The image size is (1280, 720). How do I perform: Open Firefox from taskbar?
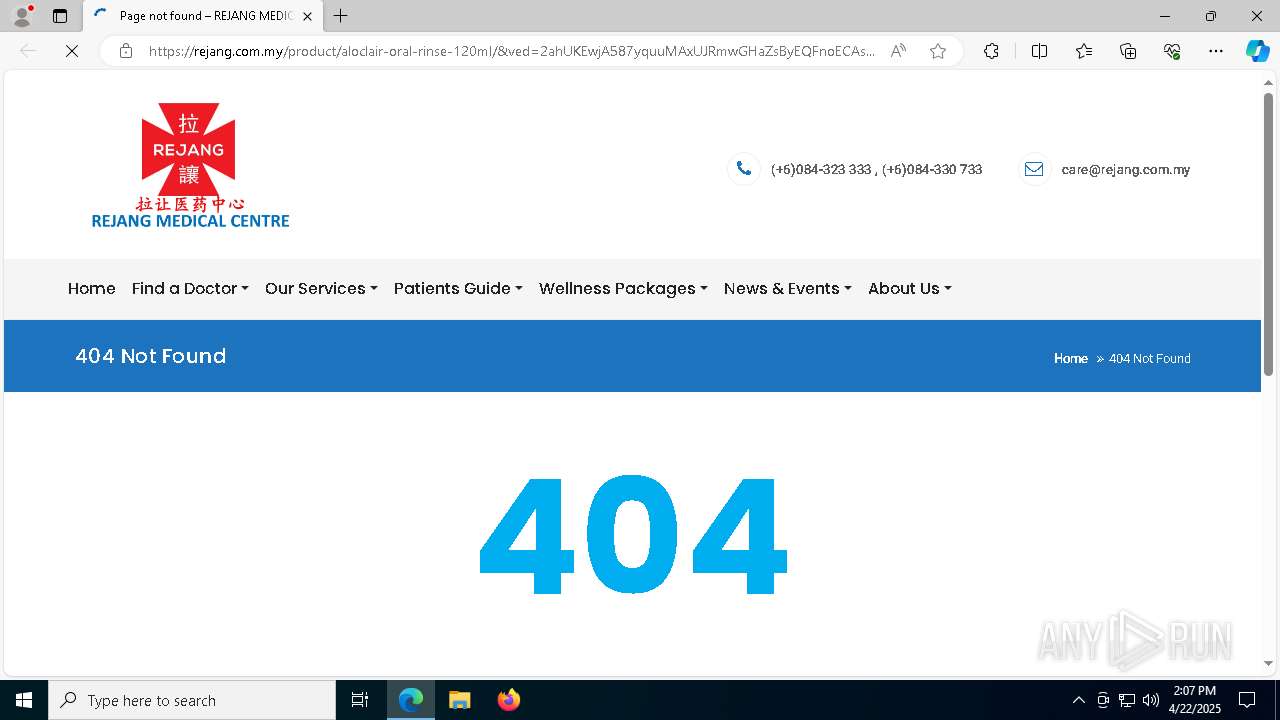508,700
